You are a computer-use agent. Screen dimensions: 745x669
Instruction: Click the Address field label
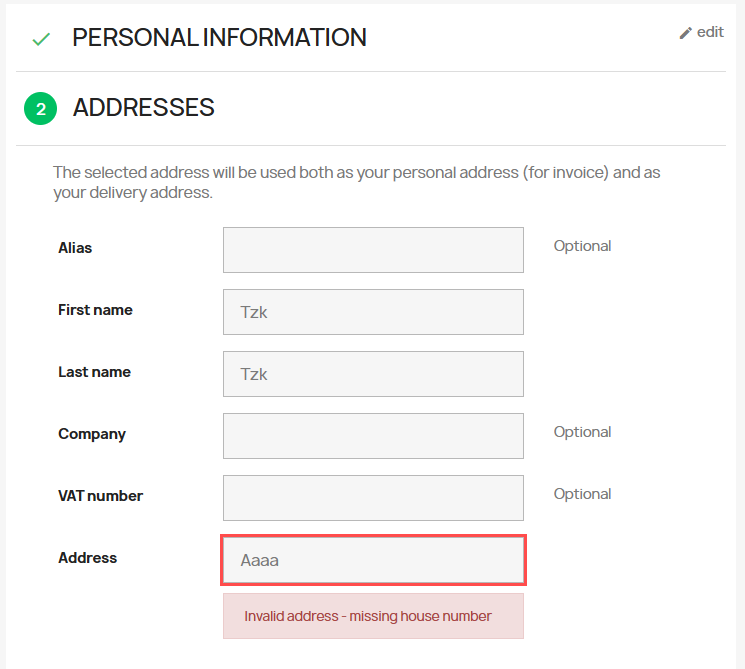click(88, 558)
